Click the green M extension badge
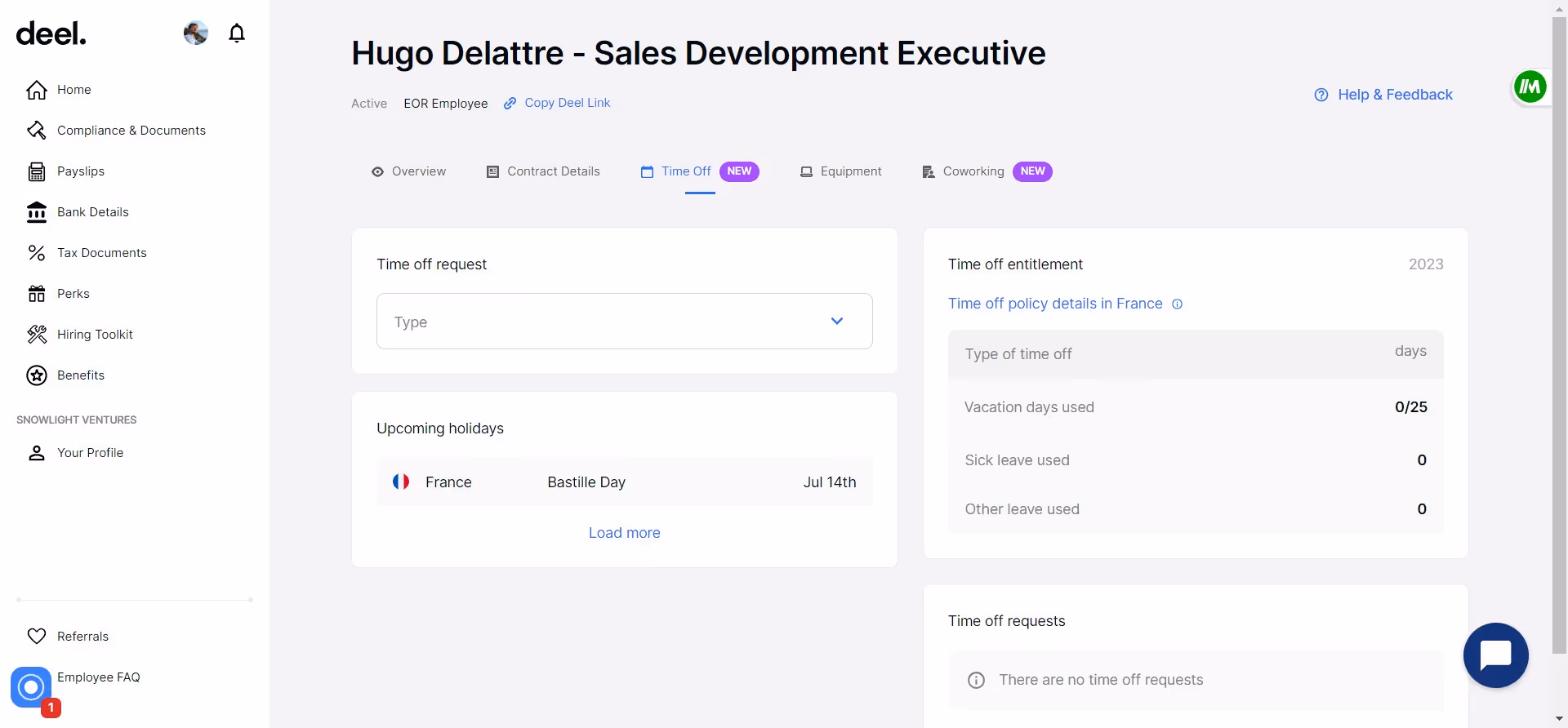Image resolution: width=1568 pixels, height=728 pixels. point(1530,87)
